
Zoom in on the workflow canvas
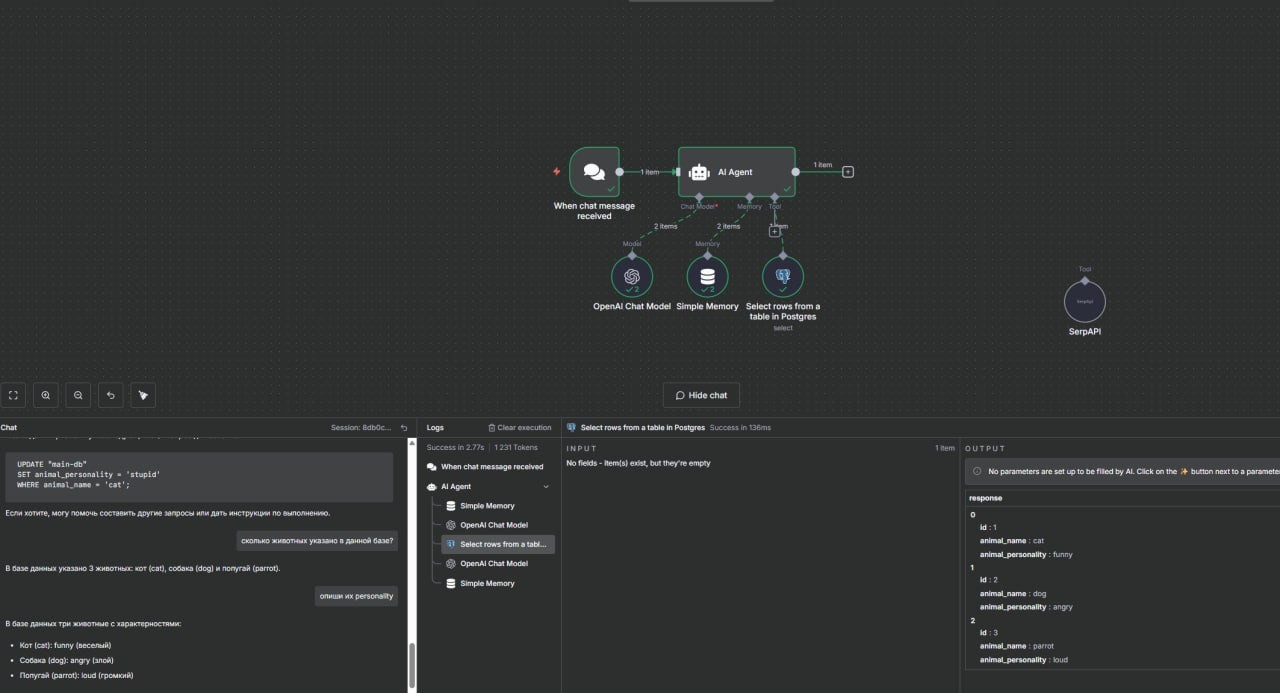click(x=45, y=395)
